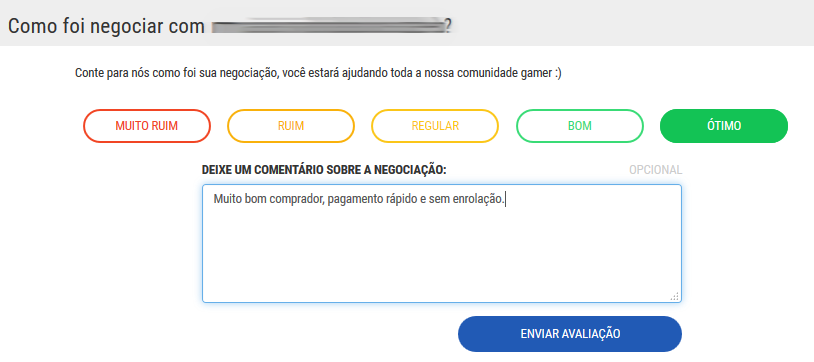The width and height of the screenshot is (814, 362).
Task: Place cursor after 'enrolação.' in comment
Action: [x=506, y=199]
